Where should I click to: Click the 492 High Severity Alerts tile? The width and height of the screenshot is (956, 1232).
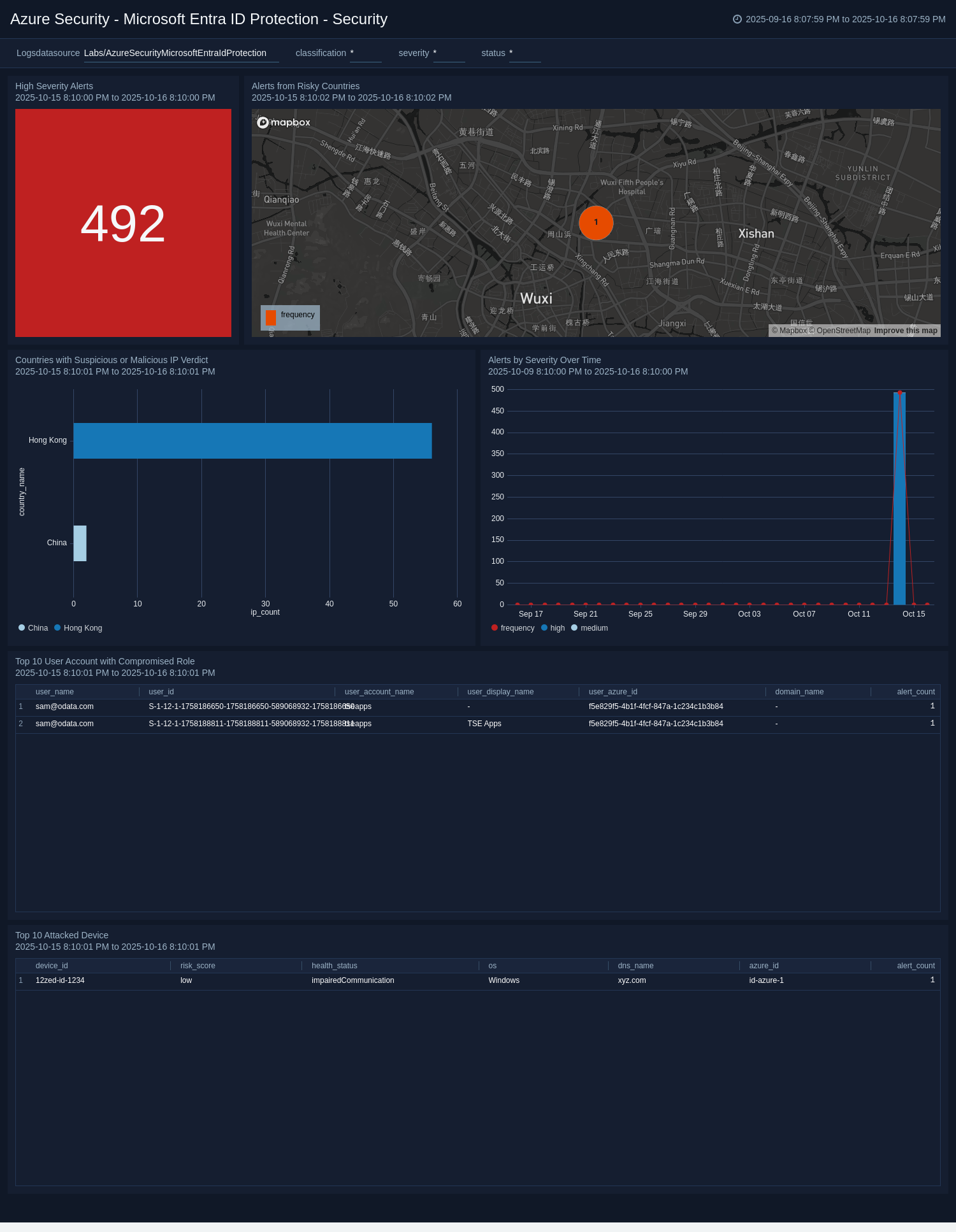[123, 223]
